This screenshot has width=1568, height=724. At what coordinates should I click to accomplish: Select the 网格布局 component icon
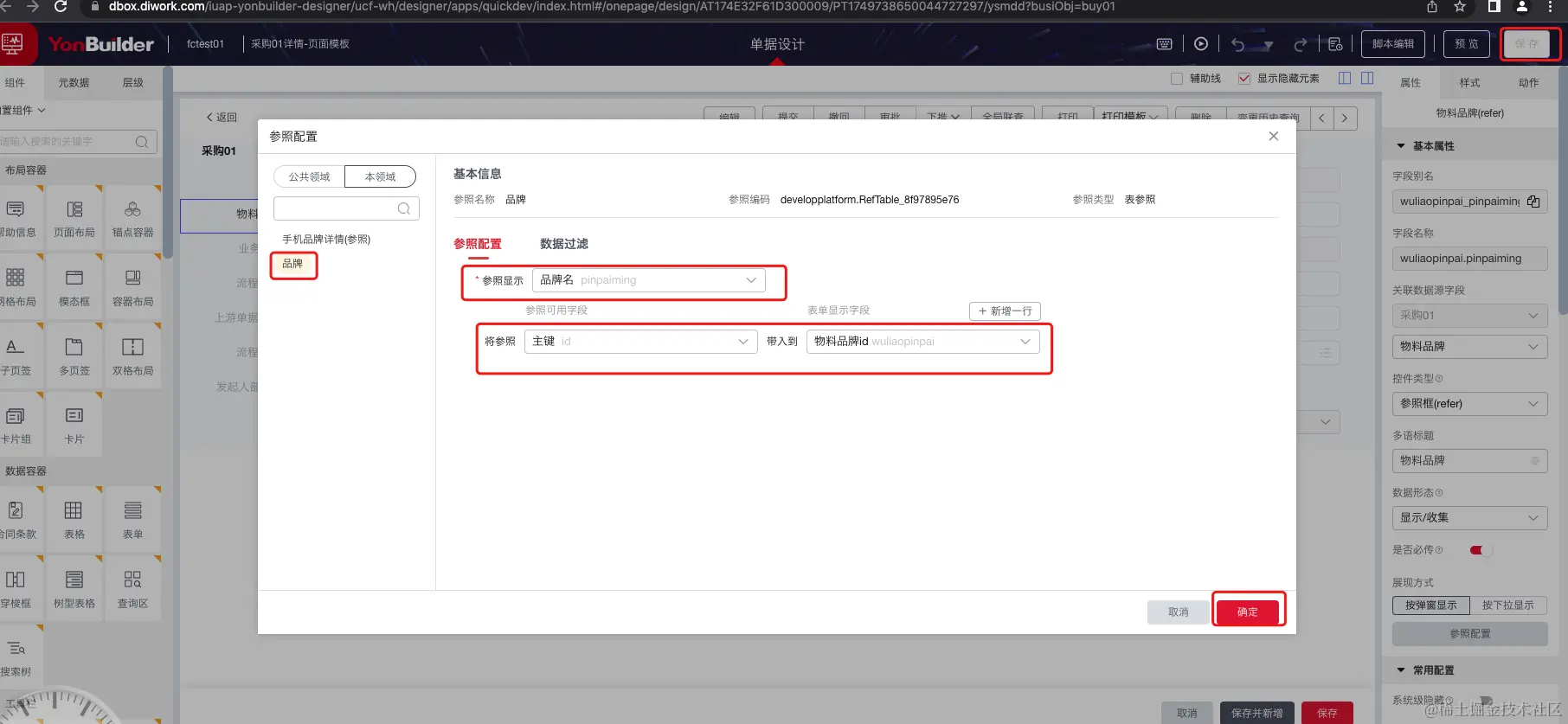click(15, 278)
